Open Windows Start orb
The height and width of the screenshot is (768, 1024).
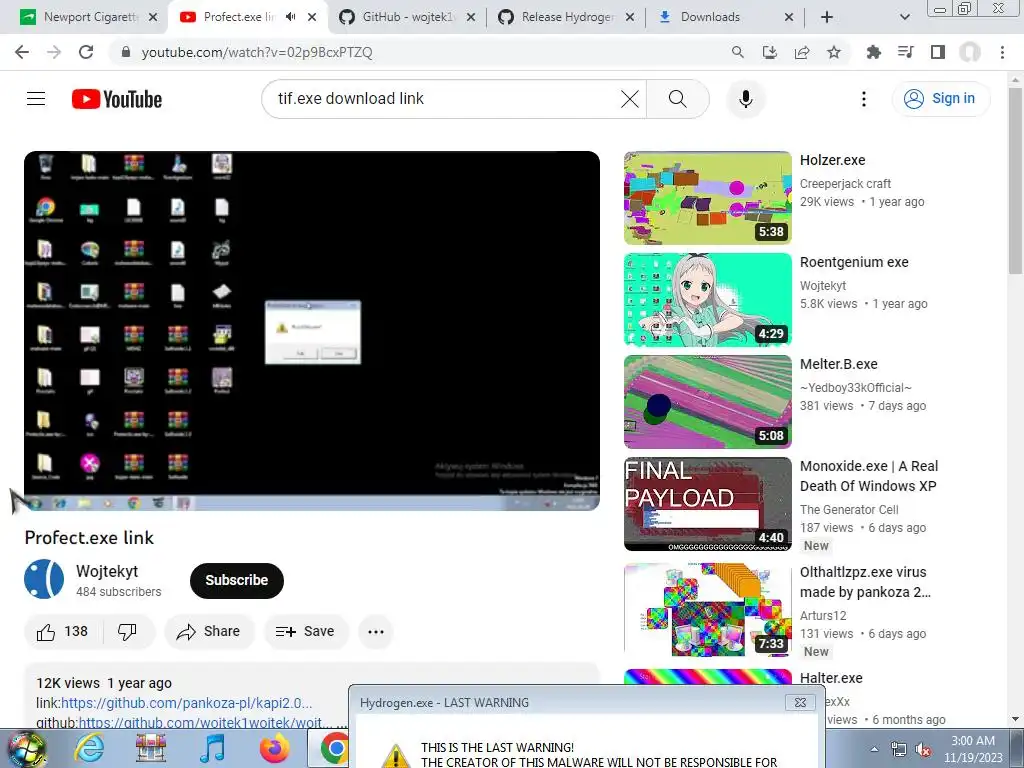26,748
